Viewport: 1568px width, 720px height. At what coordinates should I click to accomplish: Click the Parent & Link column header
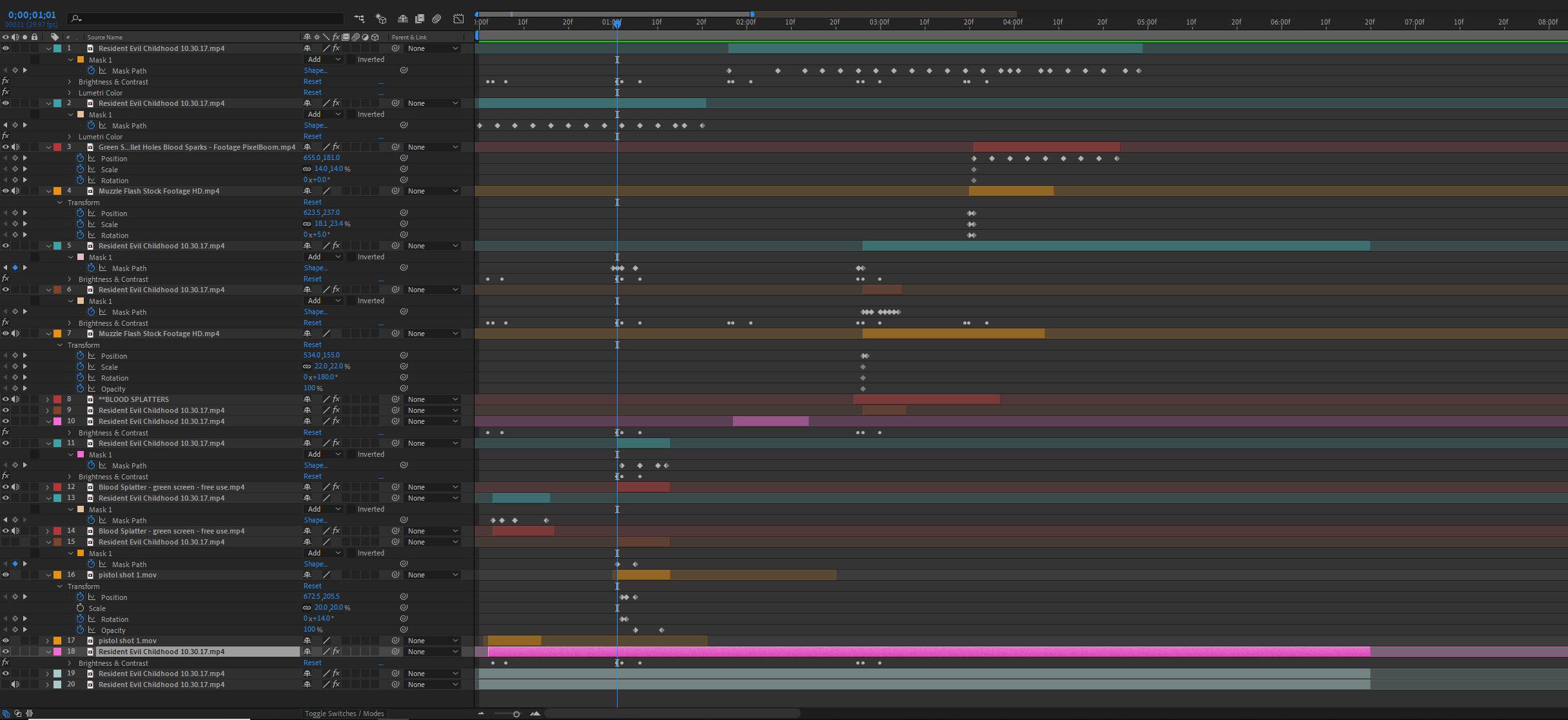pos(411,37)
